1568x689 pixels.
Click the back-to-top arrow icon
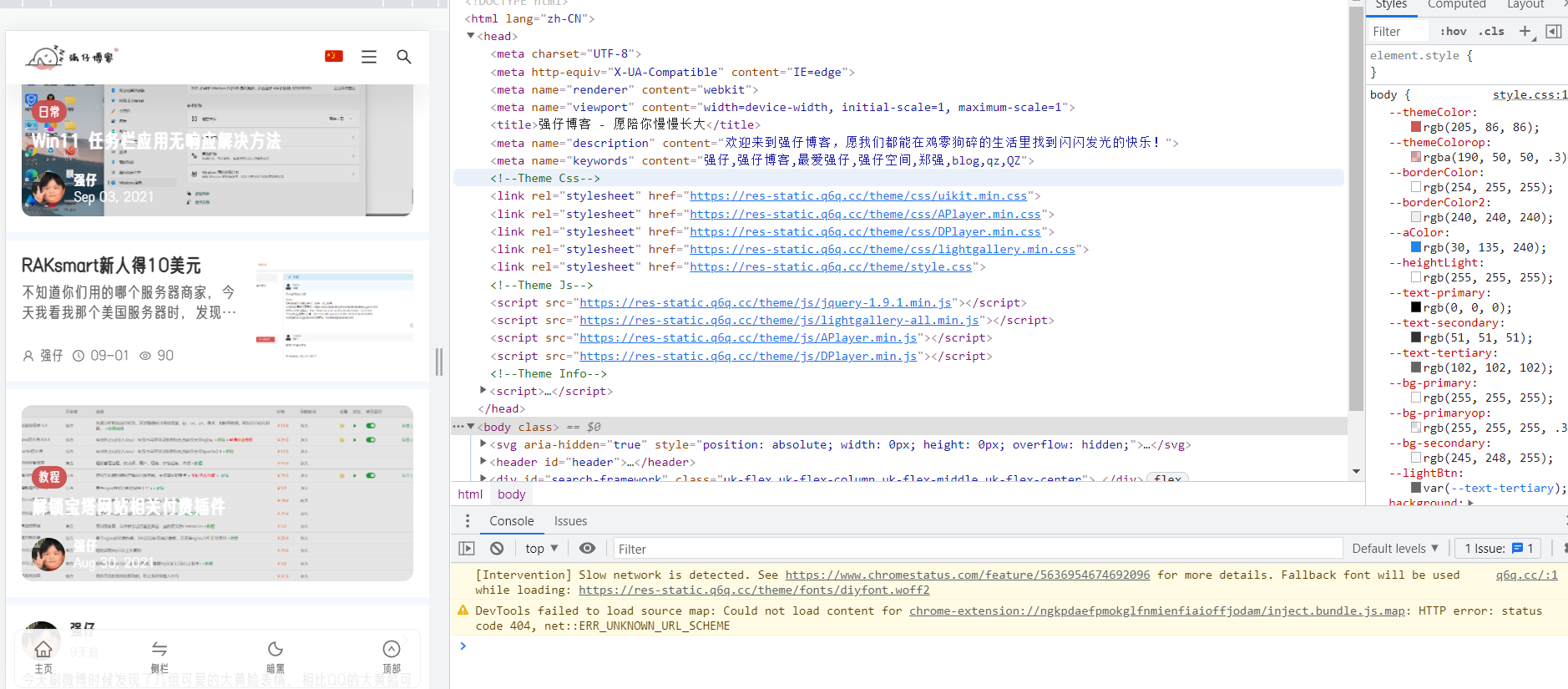pyautogui.click(x=392, y=650)
